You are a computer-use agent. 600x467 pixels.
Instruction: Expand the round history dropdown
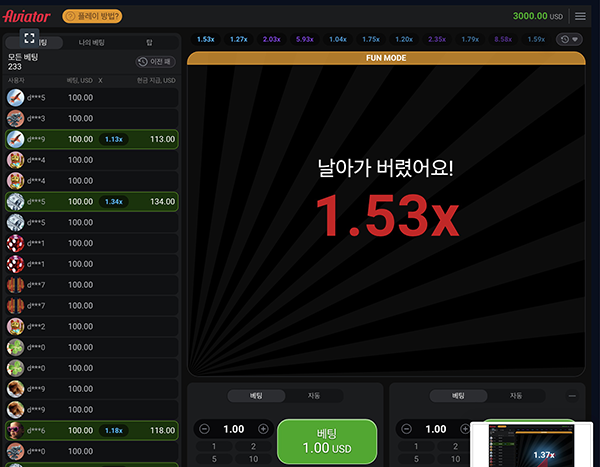(x=568, y=40)
